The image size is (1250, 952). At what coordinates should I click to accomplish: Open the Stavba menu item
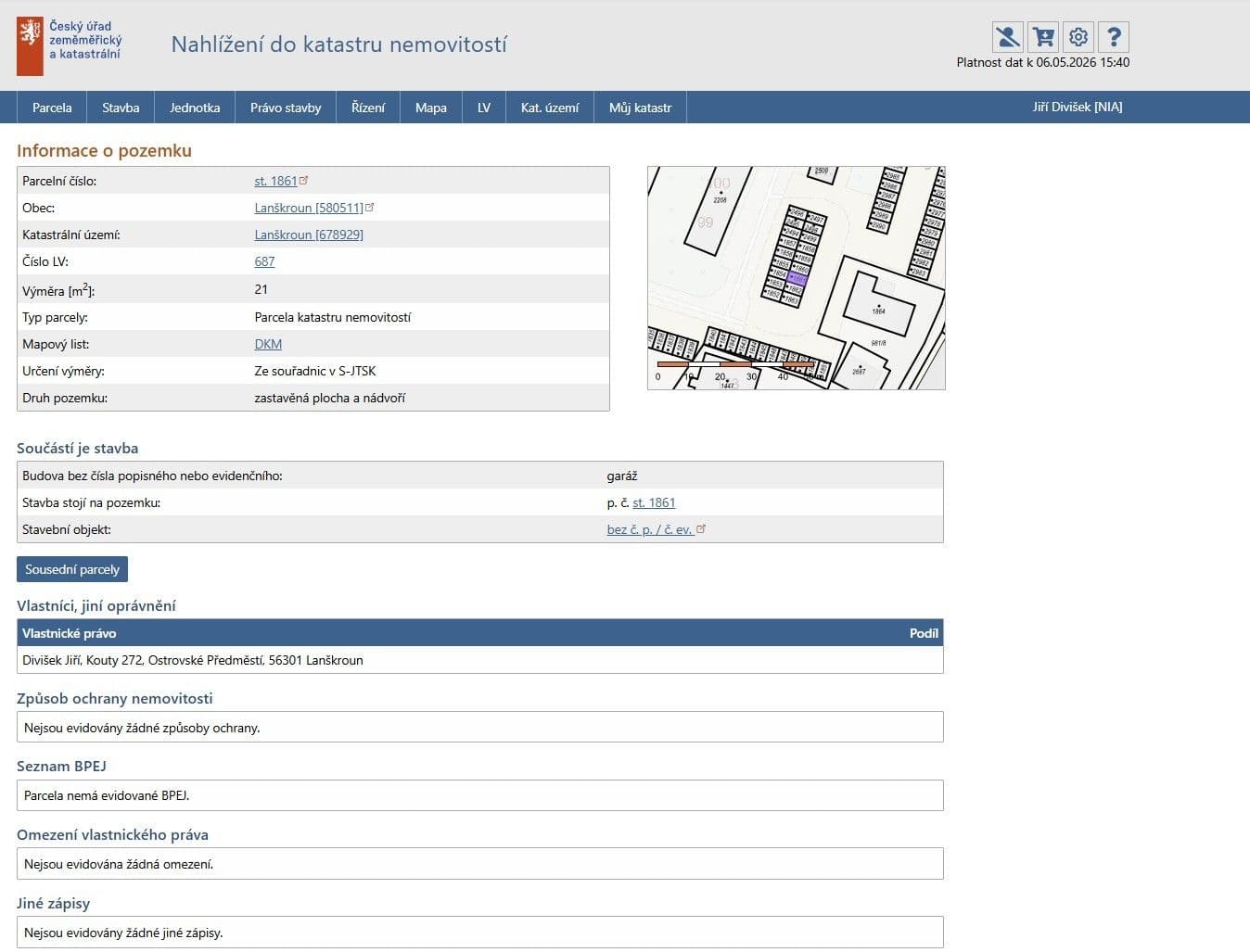(121, 108)
